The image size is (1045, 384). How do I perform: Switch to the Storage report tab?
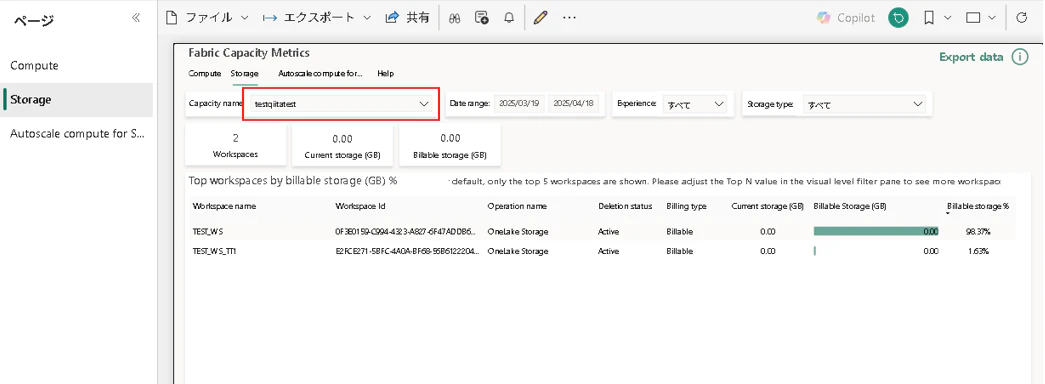(245, 73)
